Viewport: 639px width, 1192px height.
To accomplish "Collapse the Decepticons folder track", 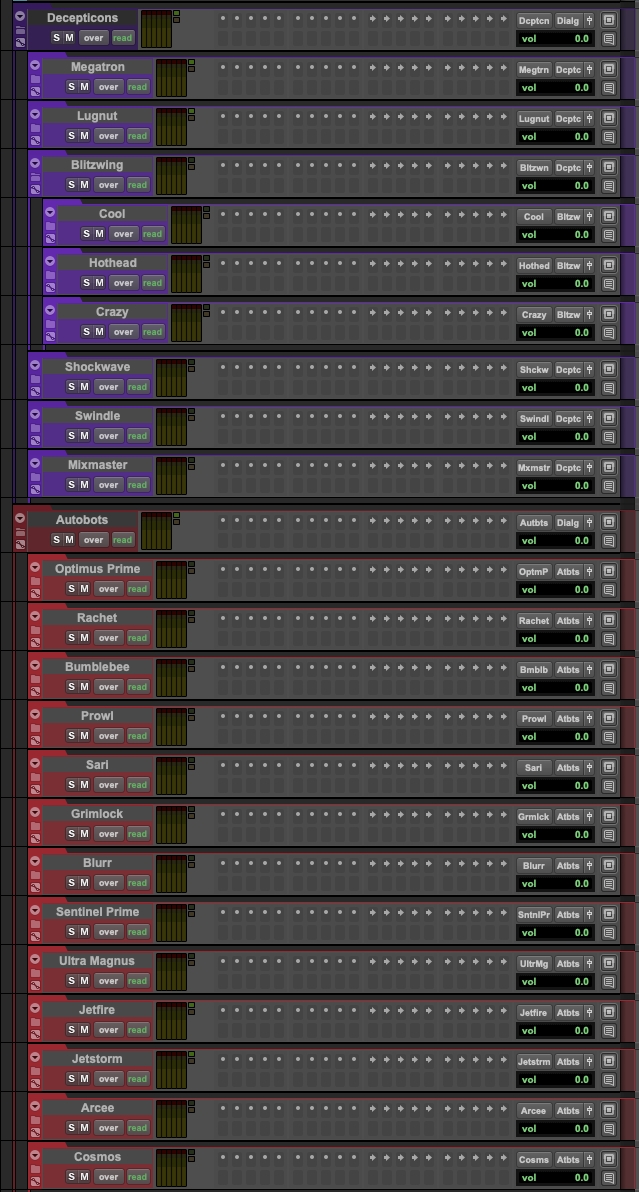I will click(20, 17).
